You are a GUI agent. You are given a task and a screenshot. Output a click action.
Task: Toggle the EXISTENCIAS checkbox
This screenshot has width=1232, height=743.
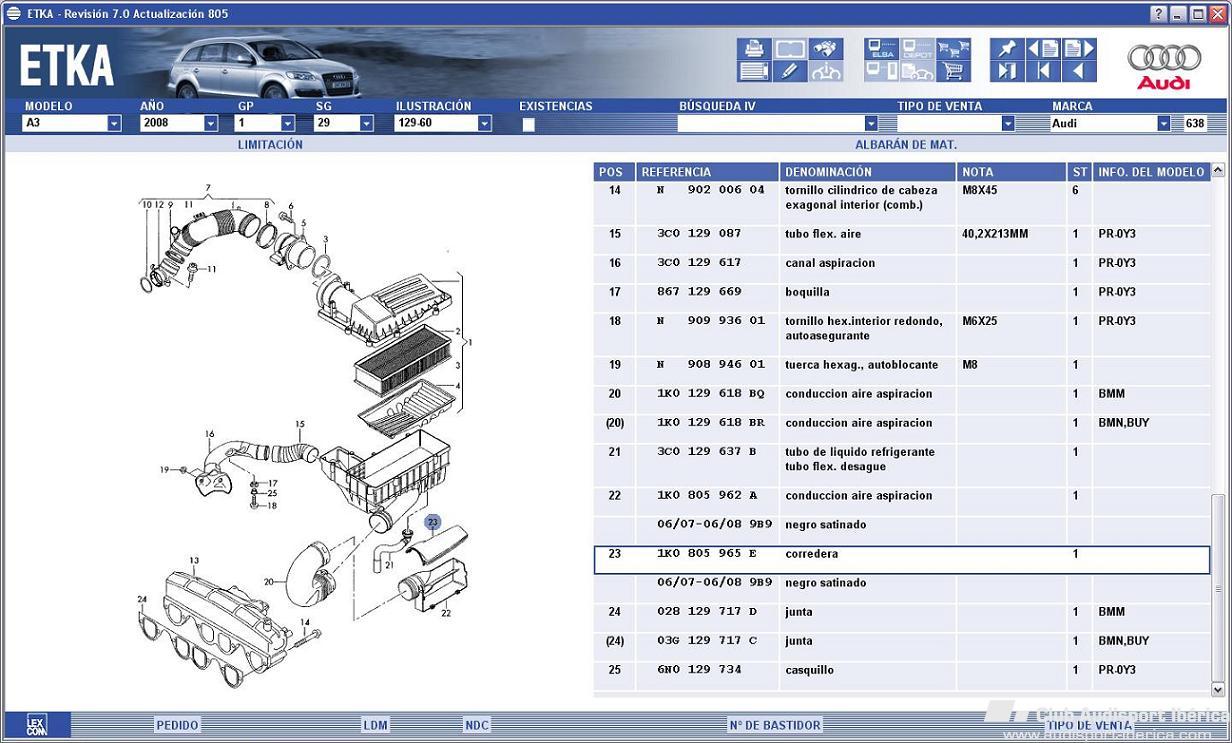(x=528, y=124)
